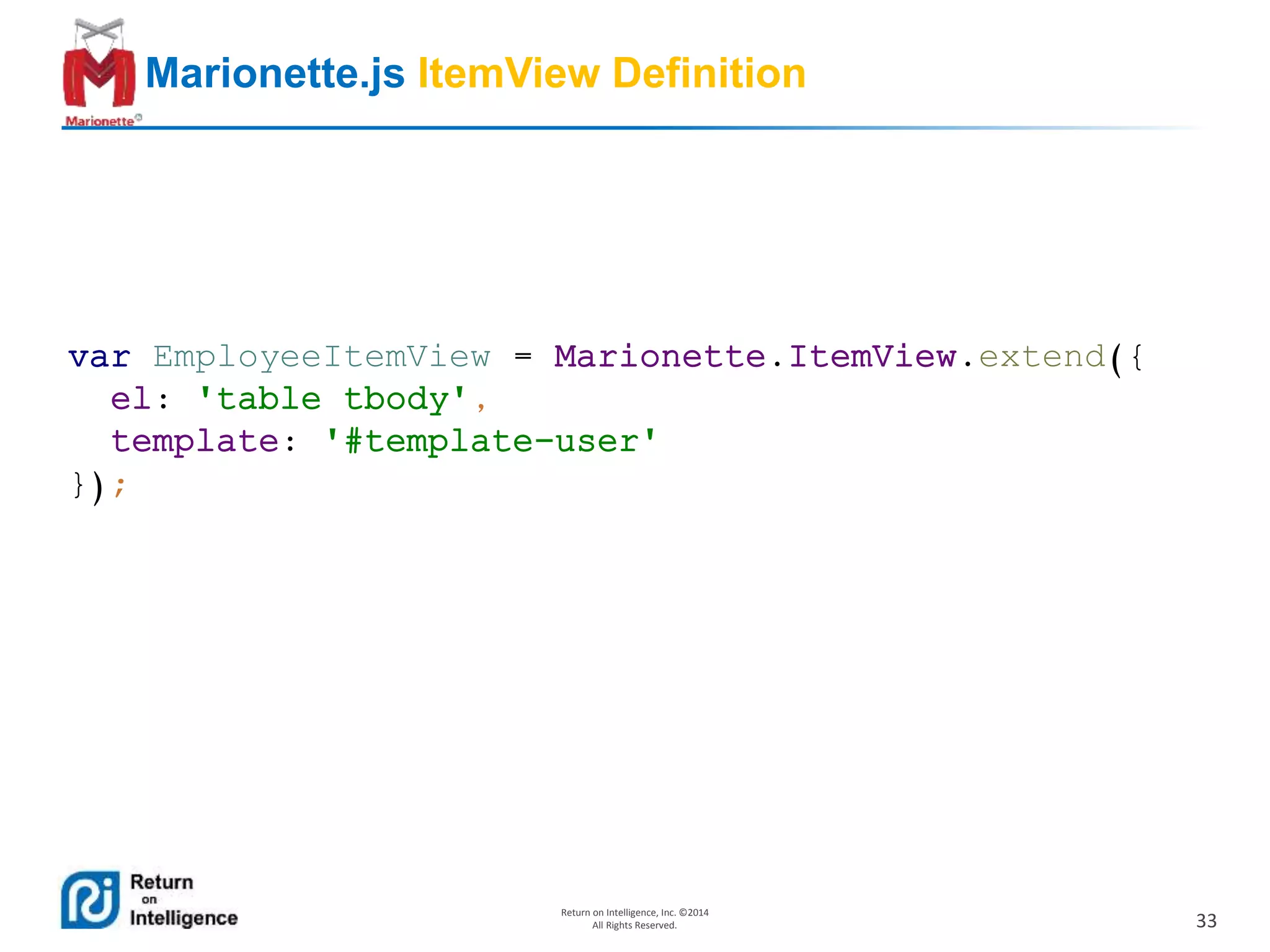Click the slide number 33
This screenshot has height=952, width=1270.
(x=1206, y=920)
